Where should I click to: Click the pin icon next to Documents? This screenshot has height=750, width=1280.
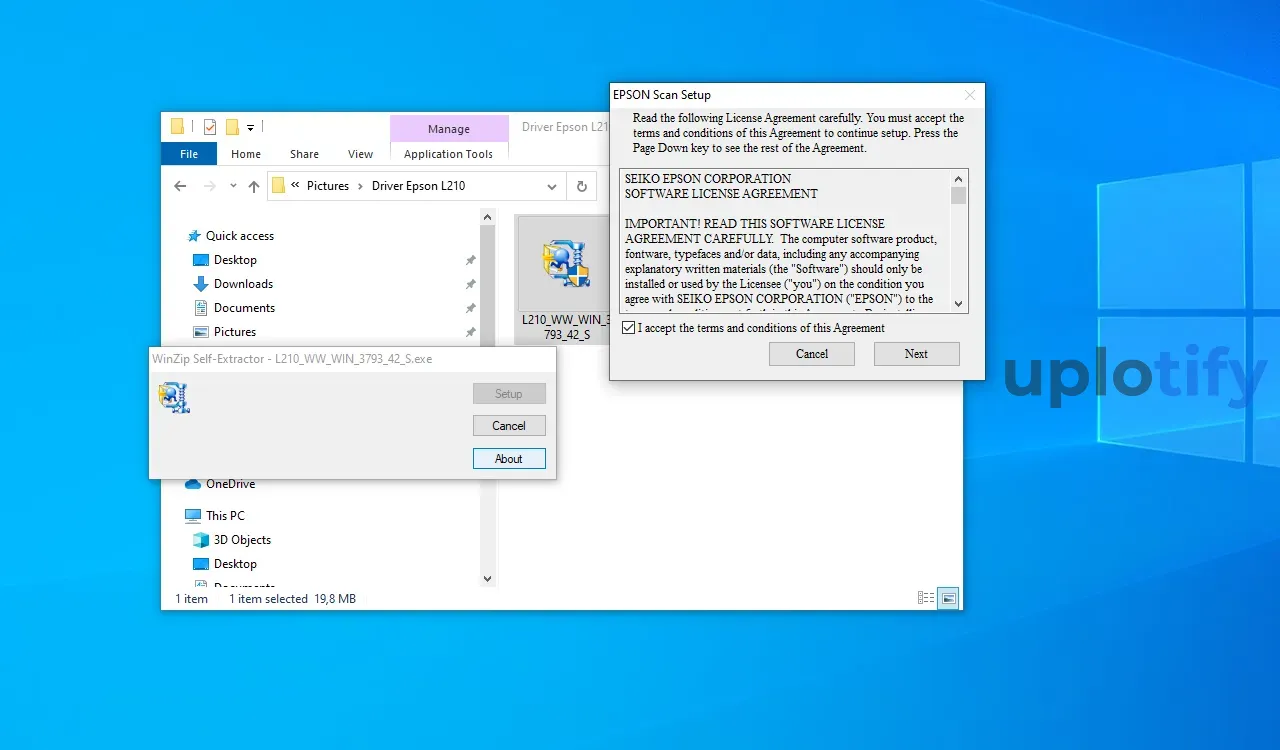click(x=470, y=308)
